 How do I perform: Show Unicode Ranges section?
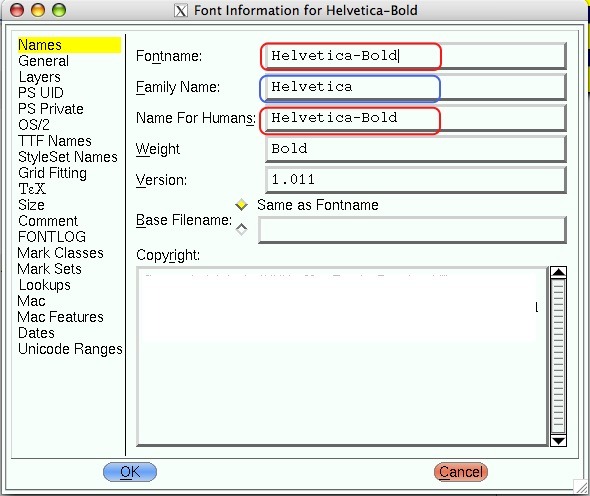point(70,349)
